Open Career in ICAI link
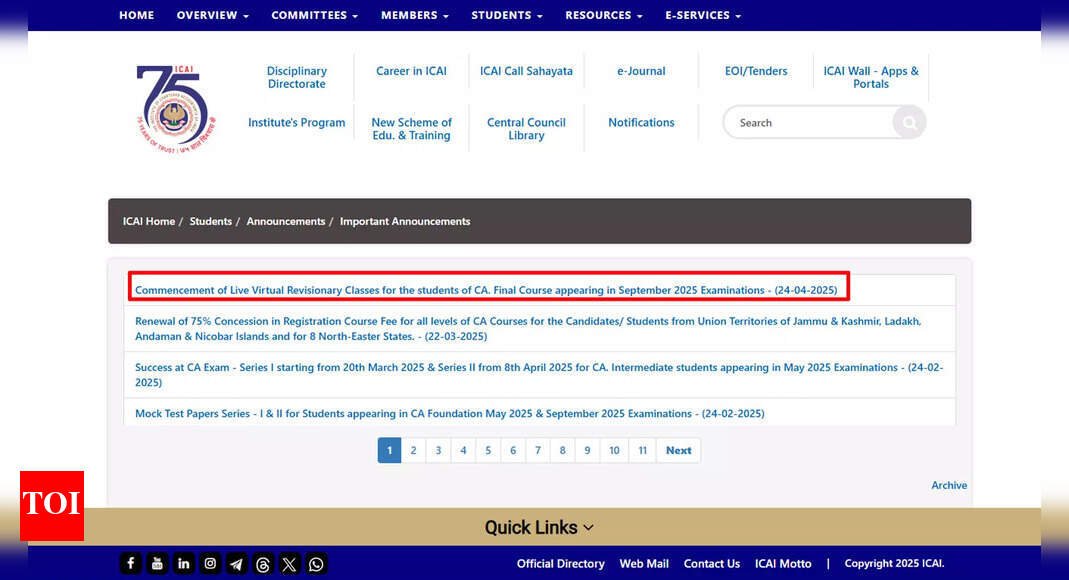 [411, 71]
